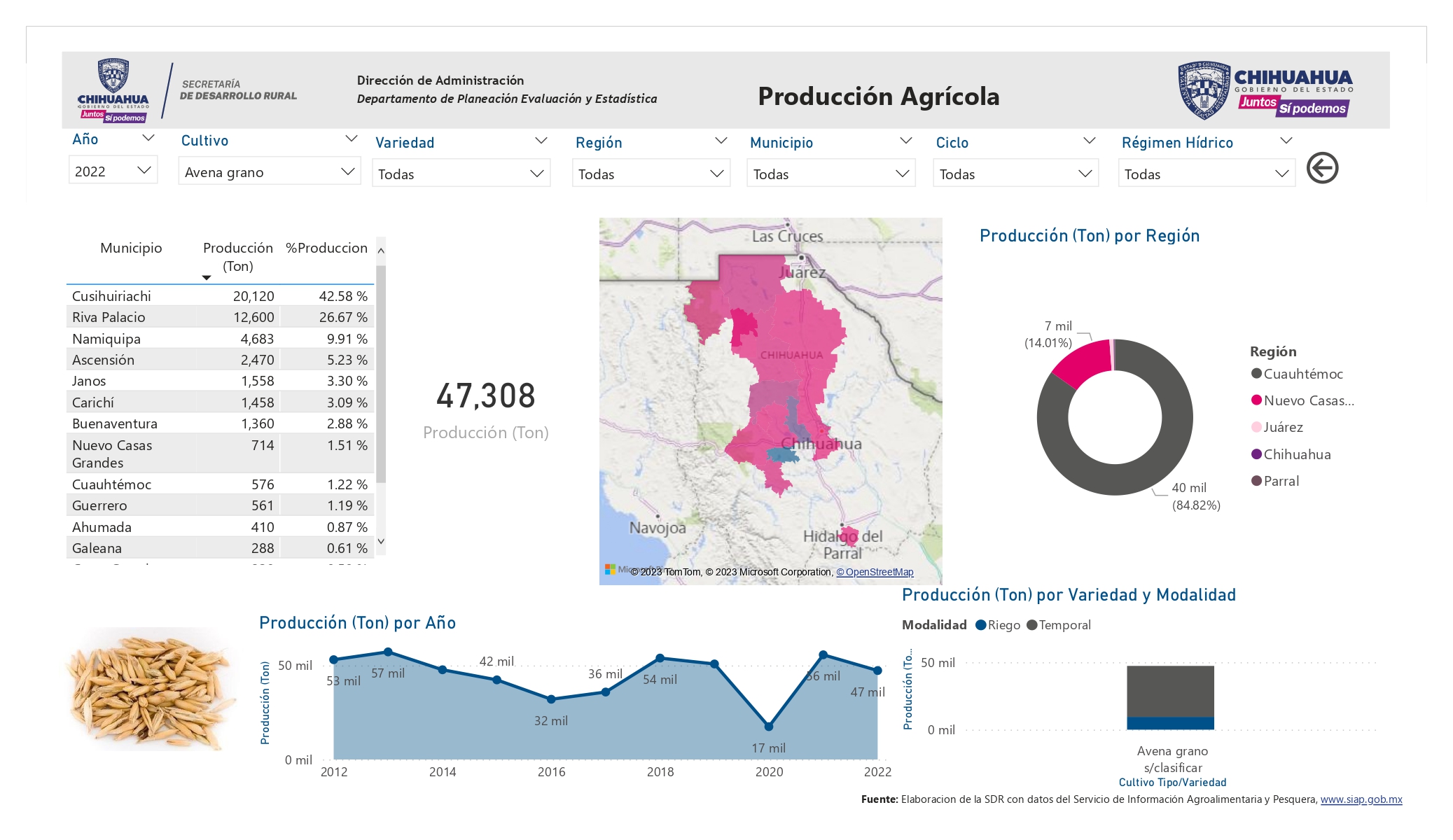Viewport: 1453px width, 840px height.
Task: Collapse the Régimen Hídrico slicer header chevron
Action: tap(1286, 141)
